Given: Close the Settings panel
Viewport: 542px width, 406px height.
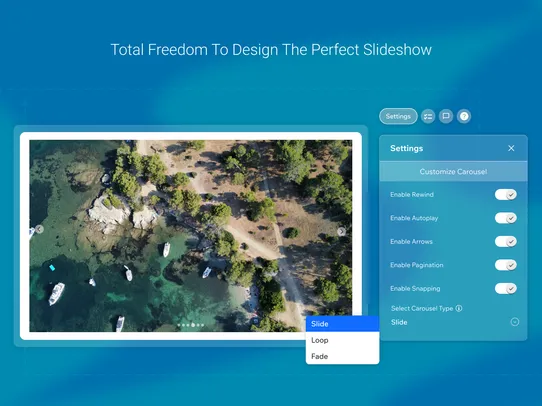Looking at the screenshot, I should pos(511,148).
